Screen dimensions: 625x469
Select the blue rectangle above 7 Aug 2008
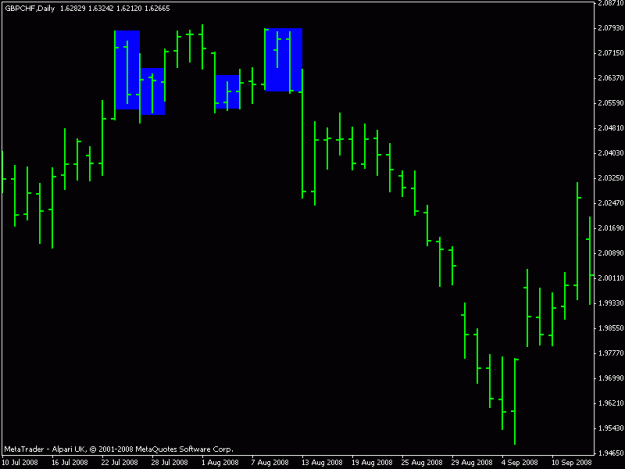click(283, 60)
